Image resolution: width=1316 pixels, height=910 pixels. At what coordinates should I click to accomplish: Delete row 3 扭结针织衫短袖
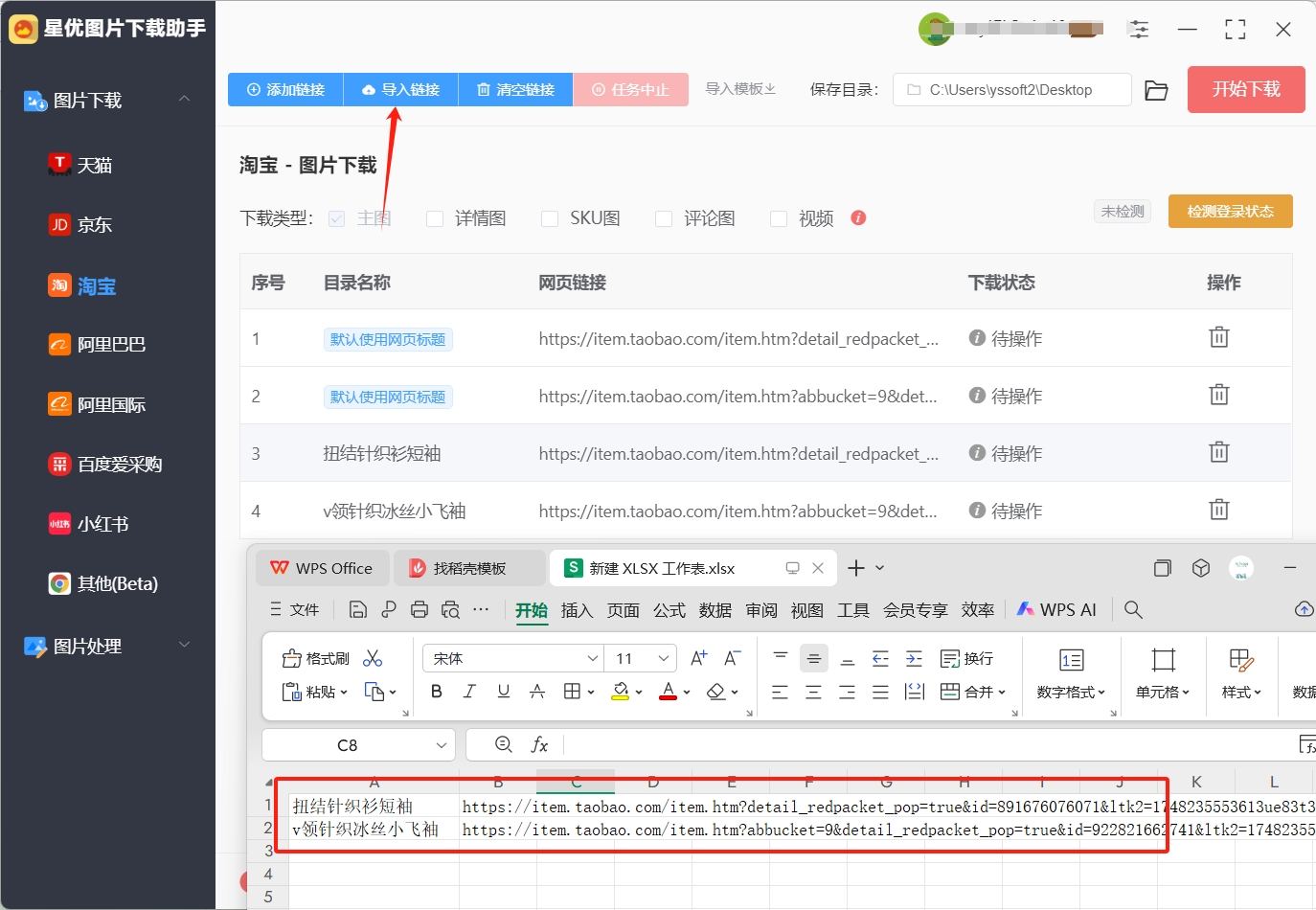[1218, 452]
